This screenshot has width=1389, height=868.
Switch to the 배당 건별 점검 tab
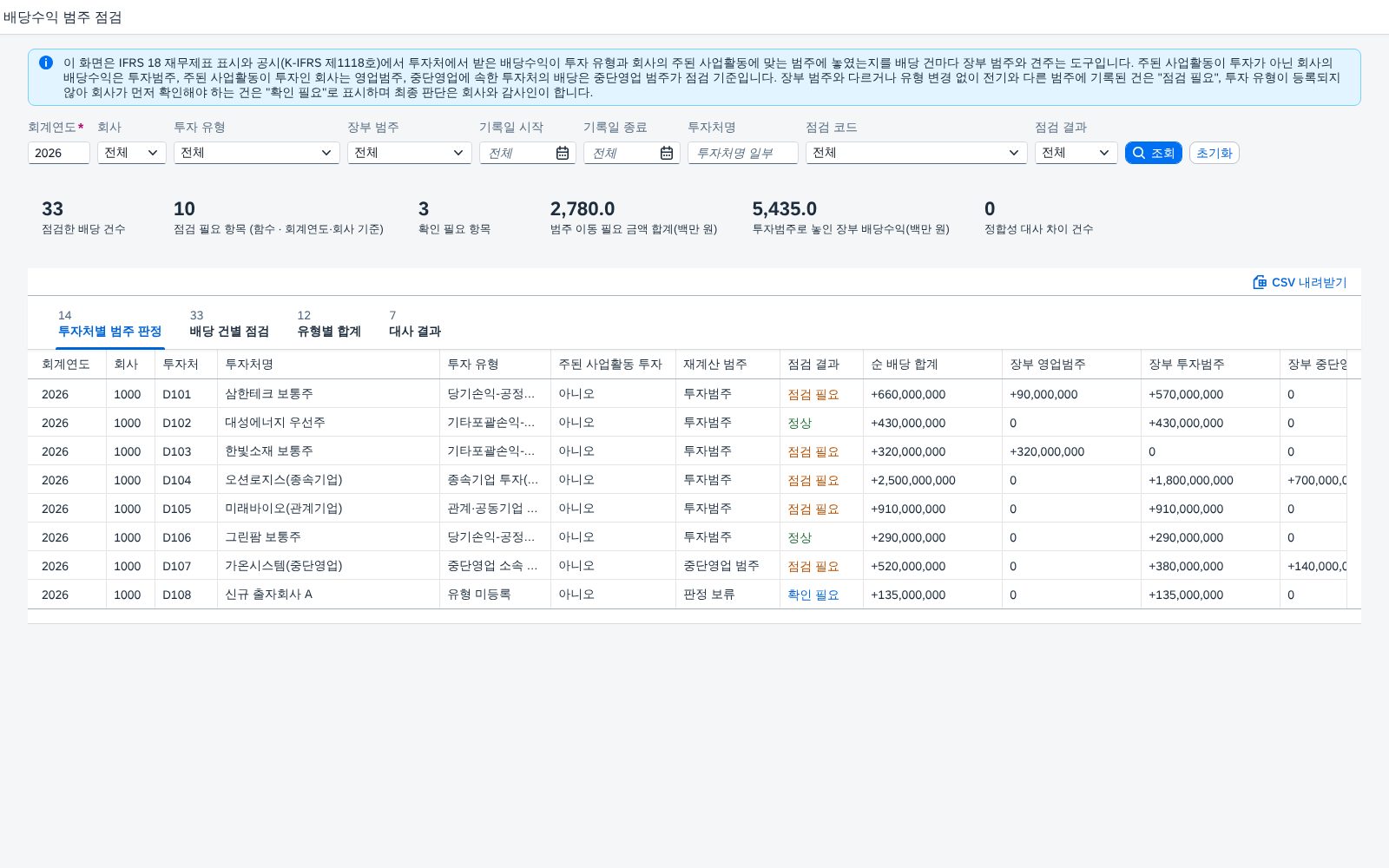coord(229,324)
